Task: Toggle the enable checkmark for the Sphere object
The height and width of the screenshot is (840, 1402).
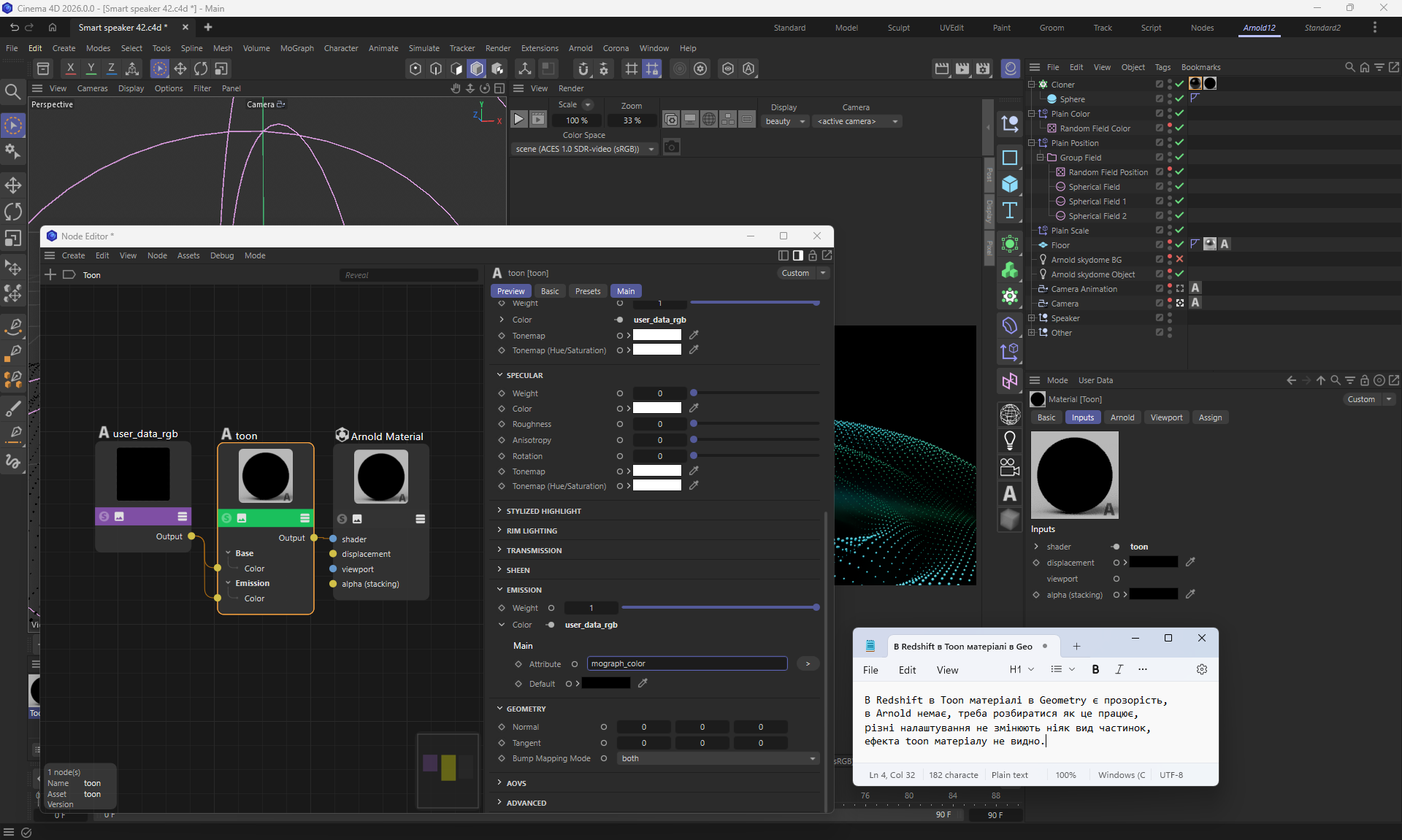Action: [x=1179, y=99]
